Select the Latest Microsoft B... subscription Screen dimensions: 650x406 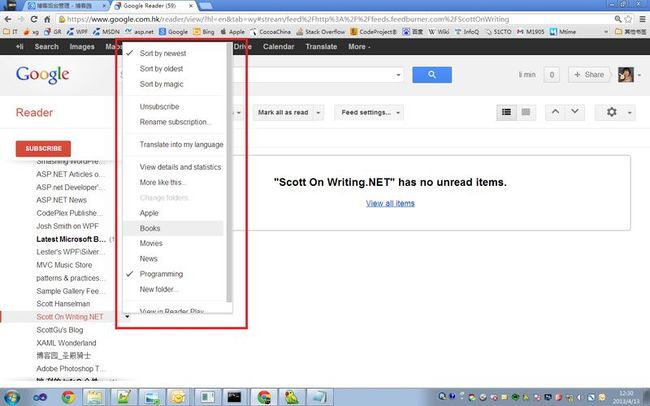[71, 239]
